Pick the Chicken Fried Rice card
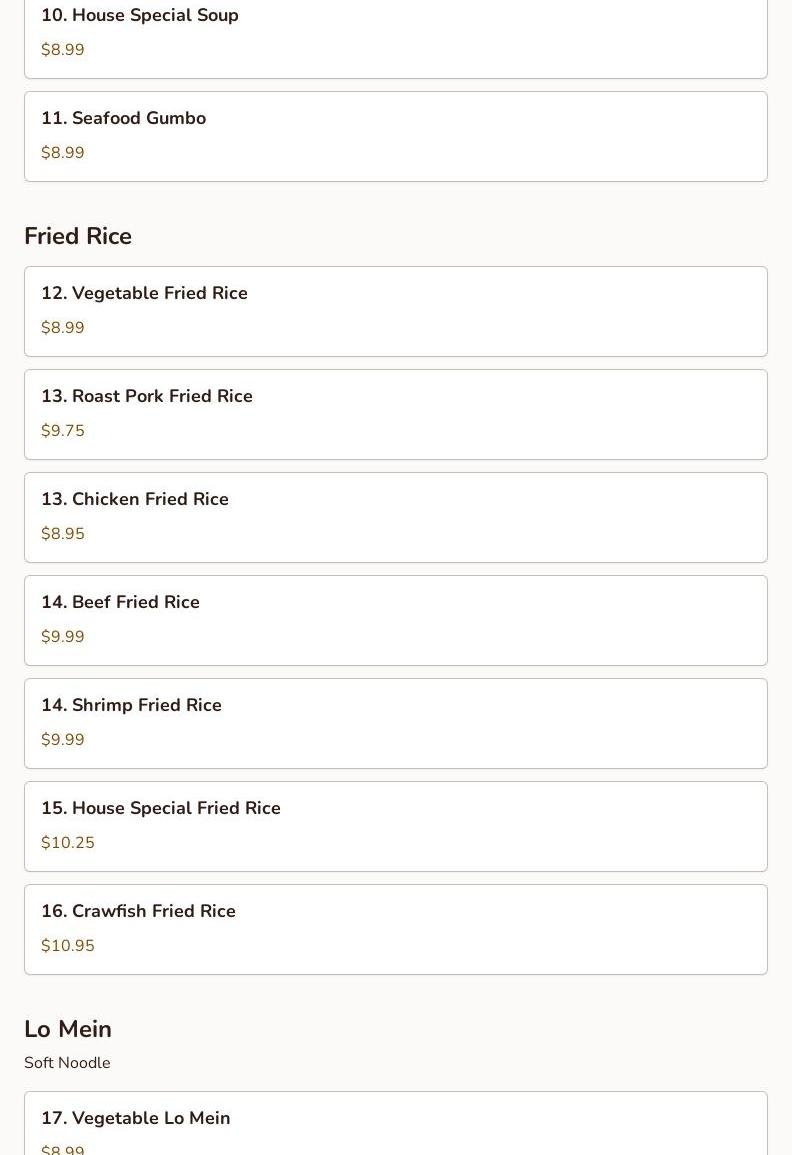The image size is (792, 1155). pos(396,518)
